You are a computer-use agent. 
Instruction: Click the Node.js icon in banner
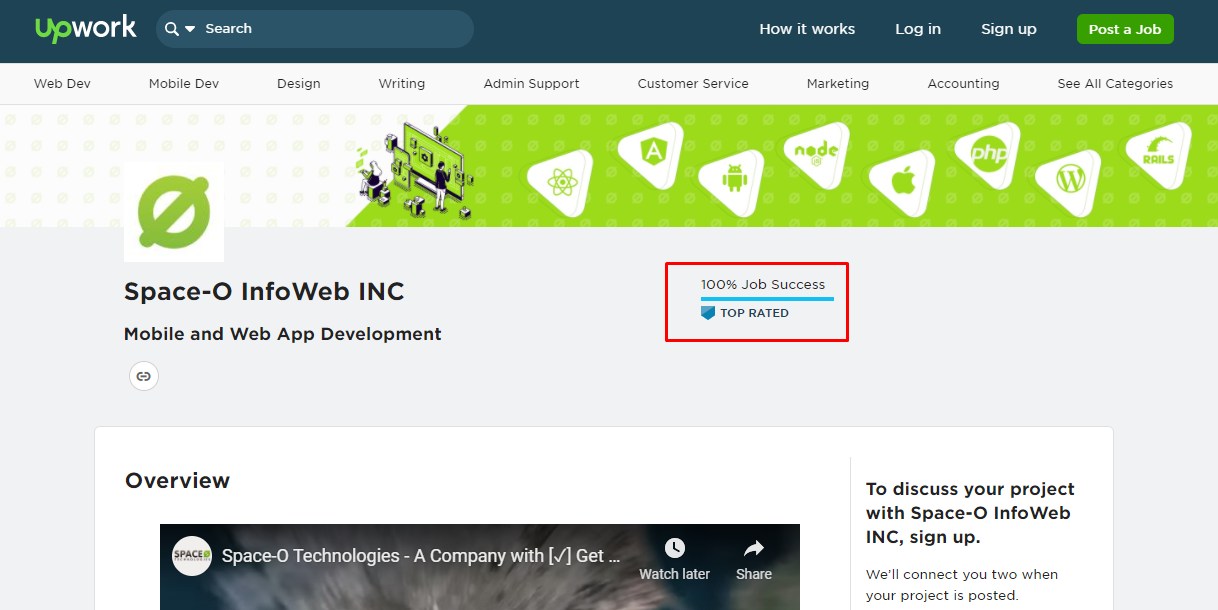pyautogui.click(x=816, y=154)
